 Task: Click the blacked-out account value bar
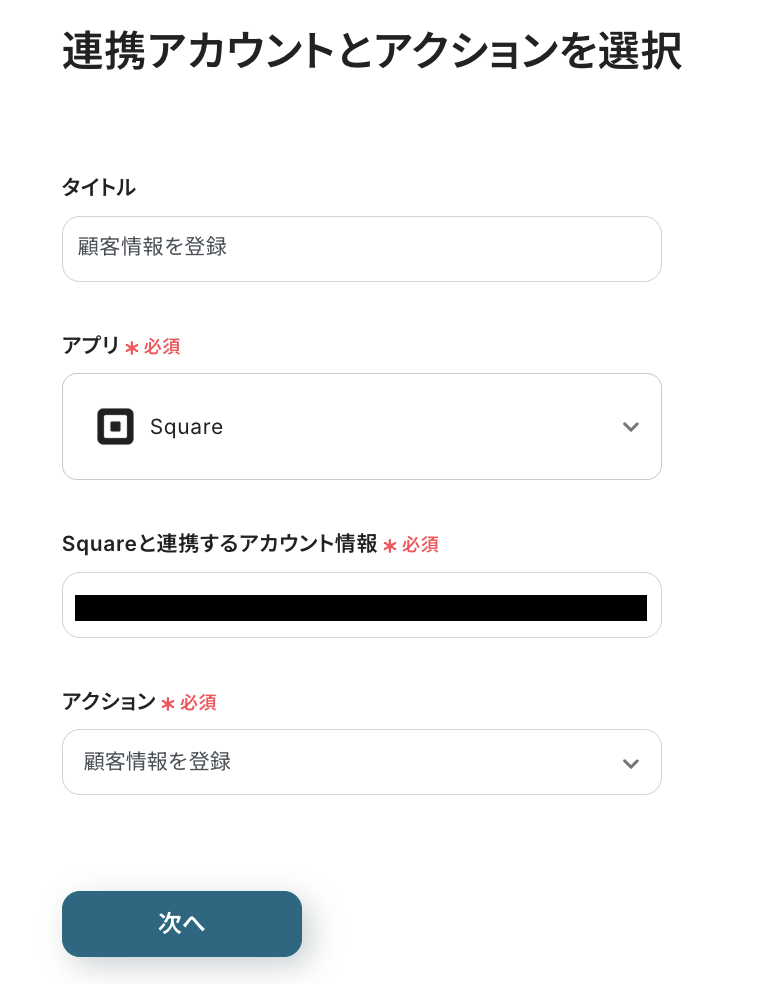pos(361,608)
